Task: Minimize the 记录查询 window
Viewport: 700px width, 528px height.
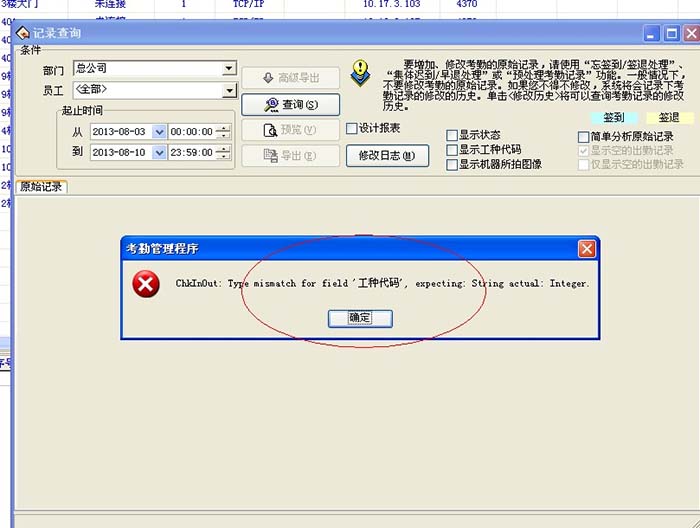Action: pyautogui.click(x=651, y=33)
